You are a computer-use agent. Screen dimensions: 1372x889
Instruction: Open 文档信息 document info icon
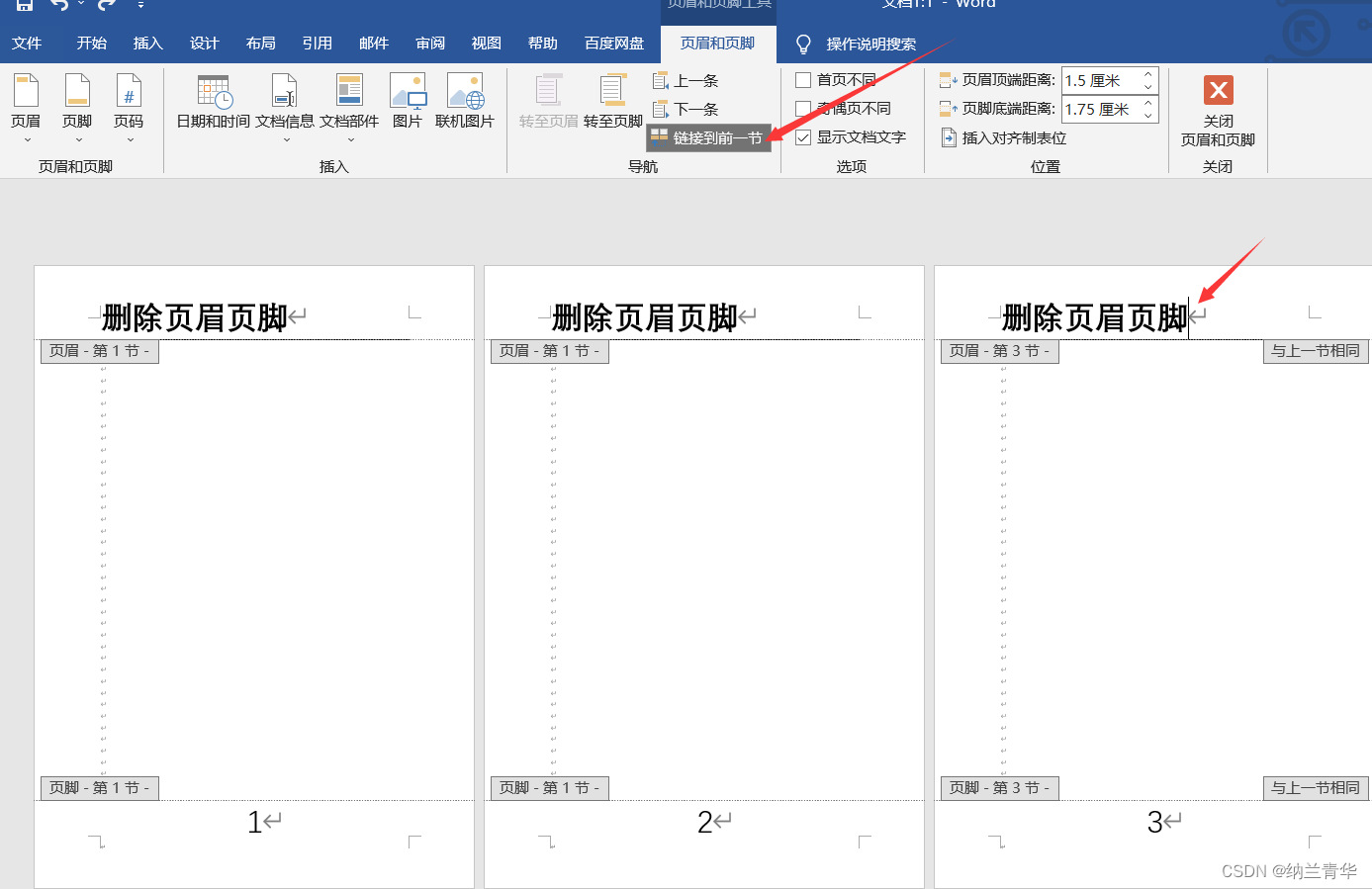click(x=285, y=91)
